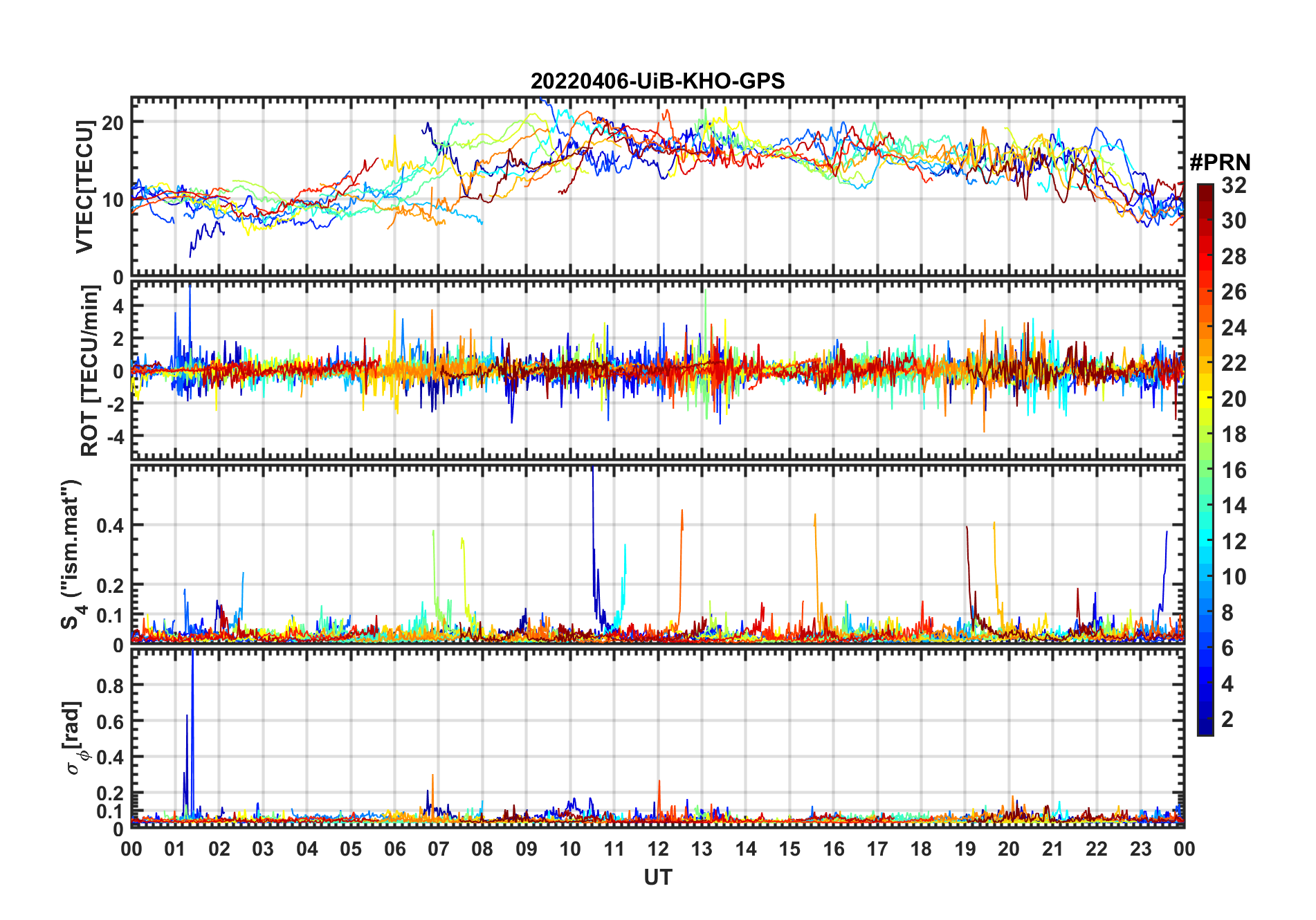
Task: Click the x-axis tick label 05
Action: coord(351,849)
